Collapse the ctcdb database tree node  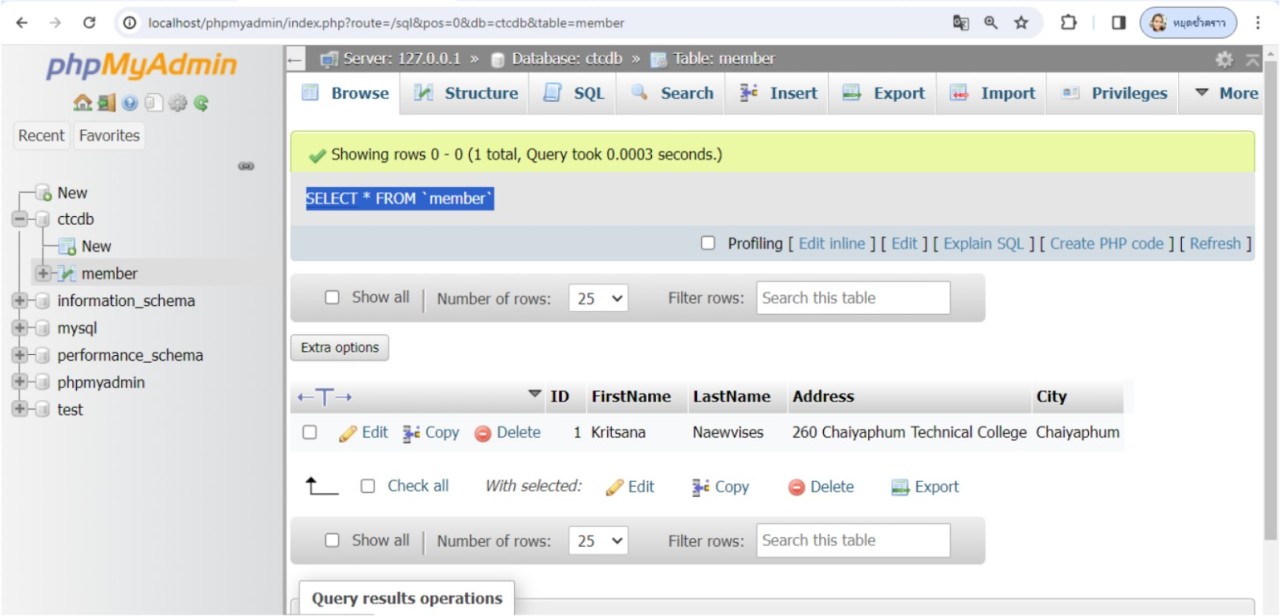(x=20, y=219)
